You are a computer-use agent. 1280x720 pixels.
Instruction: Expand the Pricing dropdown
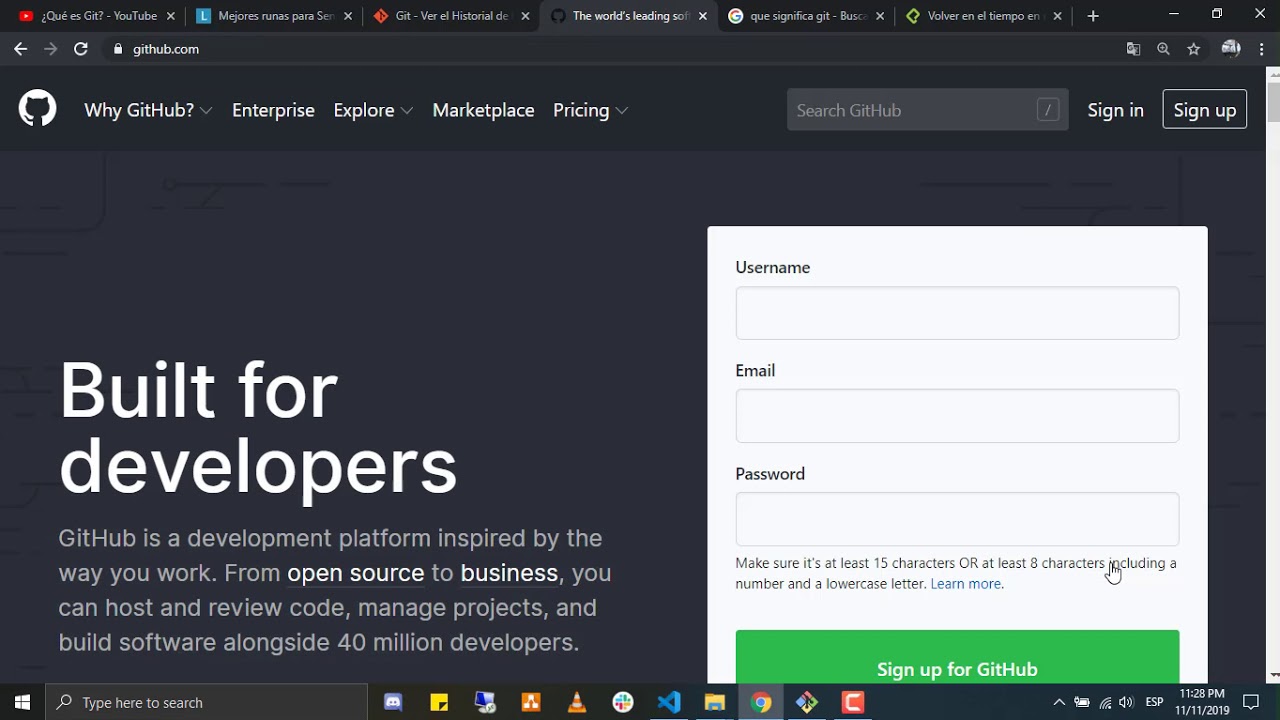590,110
